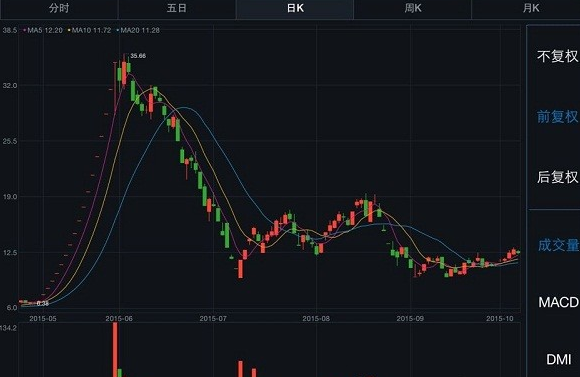
Task: Click the MA20 legend label
Action: pos(138,30)
